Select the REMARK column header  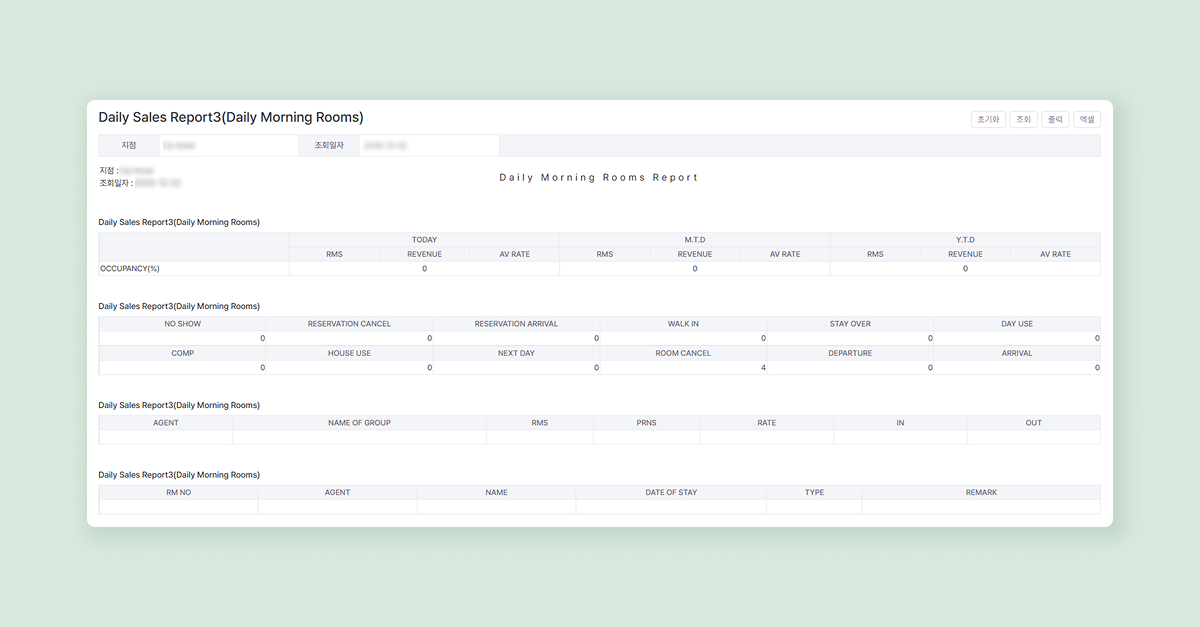pyautogui.click(x=981, y=493)
